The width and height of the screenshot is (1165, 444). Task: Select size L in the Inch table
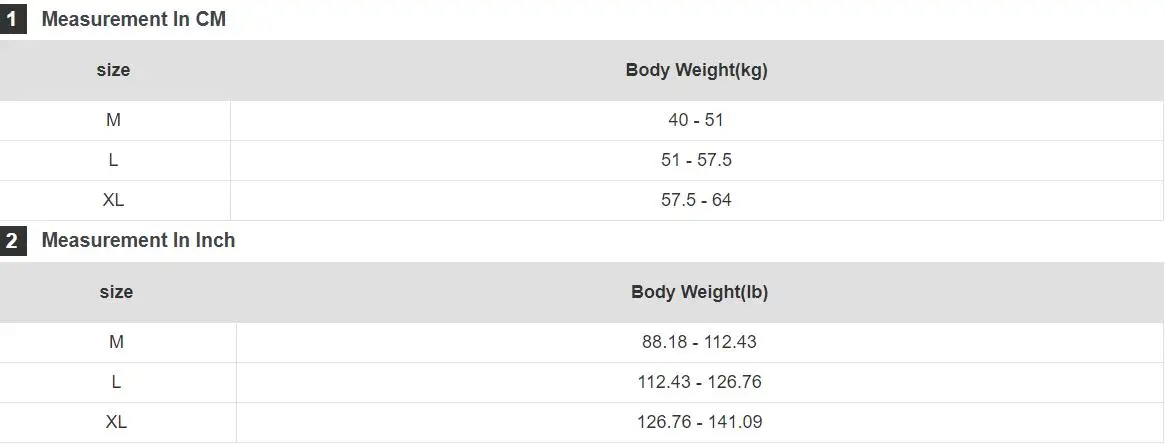(x=116, y=382)
